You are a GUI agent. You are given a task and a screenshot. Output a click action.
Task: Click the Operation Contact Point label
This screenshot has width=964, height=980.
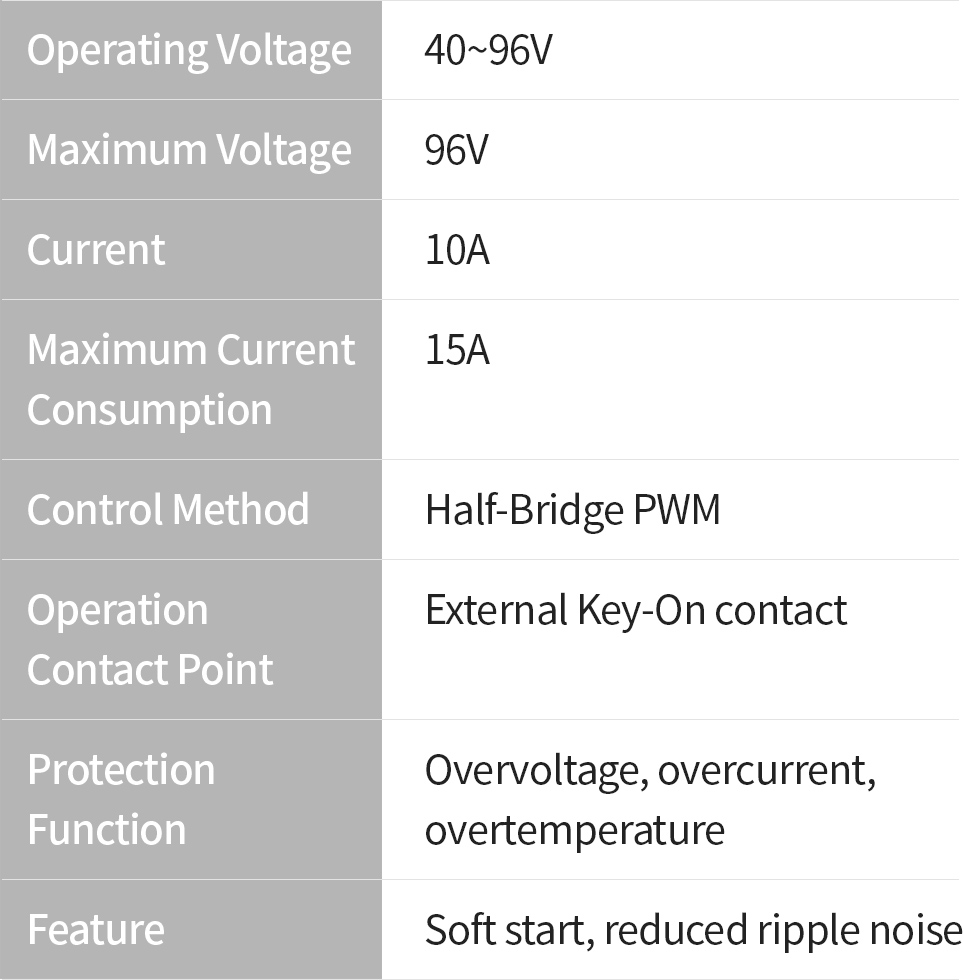pyautogui.click(x=150, y=639)
